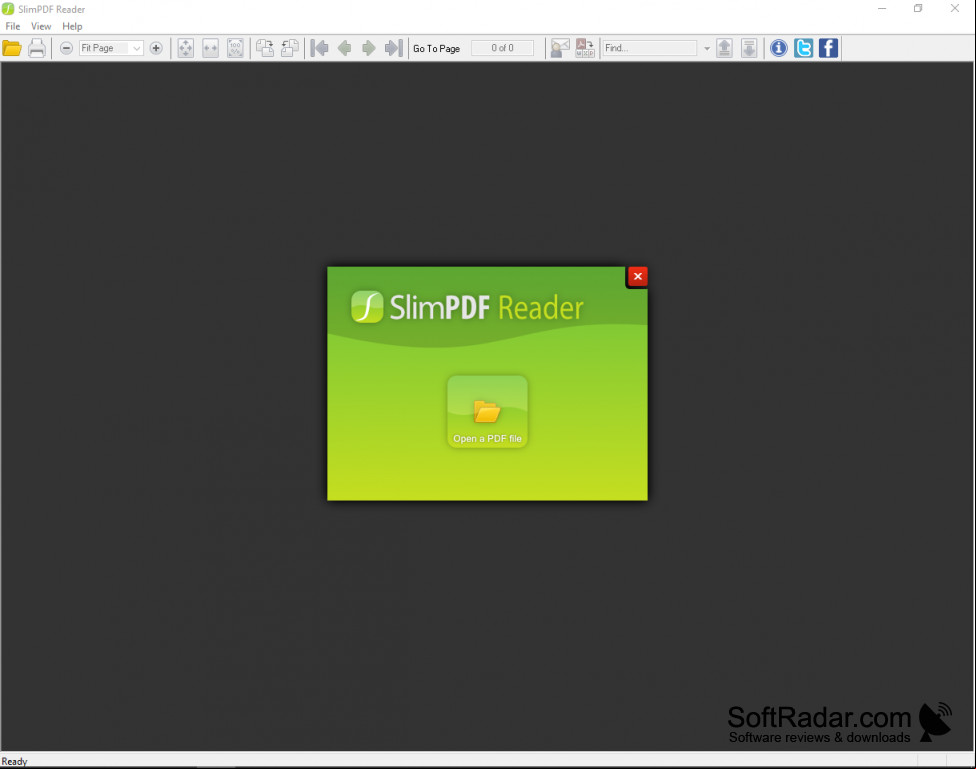The height and width of the screenshot is (769, 976).
Task: Click the email PDF icon
Action: point(560,48)
